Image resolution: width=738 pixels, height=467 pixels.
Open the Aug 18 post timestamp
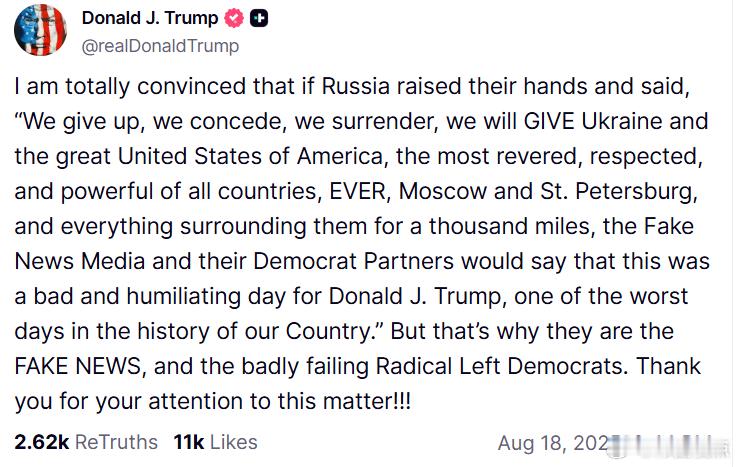[554, 443]
